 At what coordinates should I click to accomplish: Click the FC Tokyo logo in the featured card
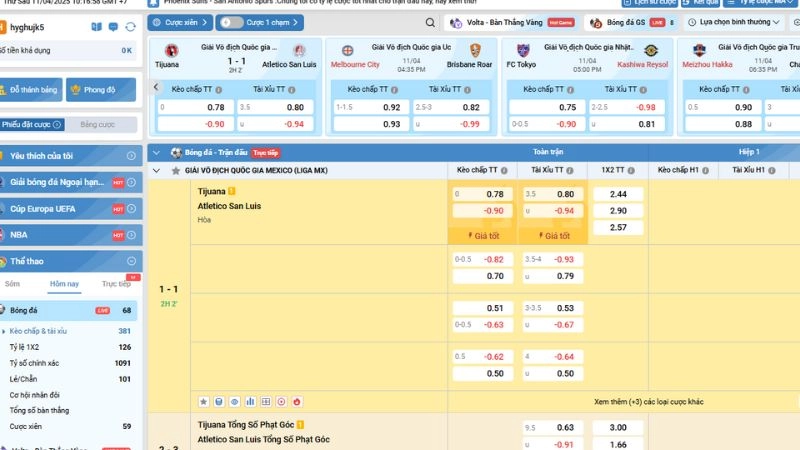tap(523, 50)
